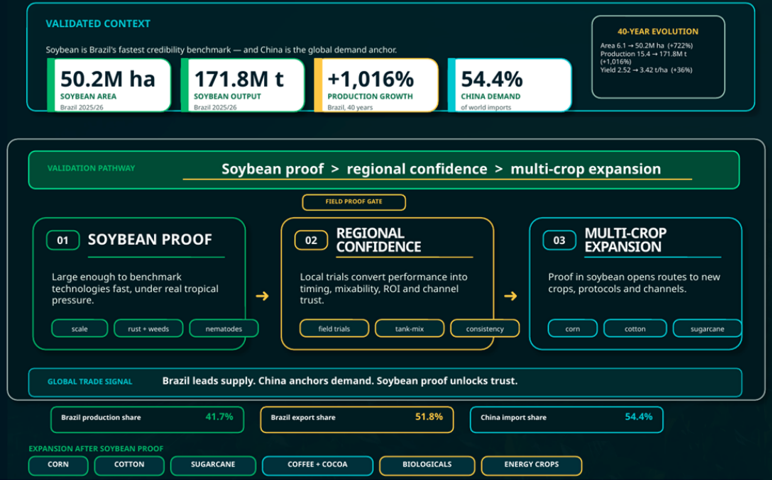Viewport: 772px width, 480px height.
Task: Click the 171.8M t soybean output card
Action: pyautogui.click(x=243, y=85)
